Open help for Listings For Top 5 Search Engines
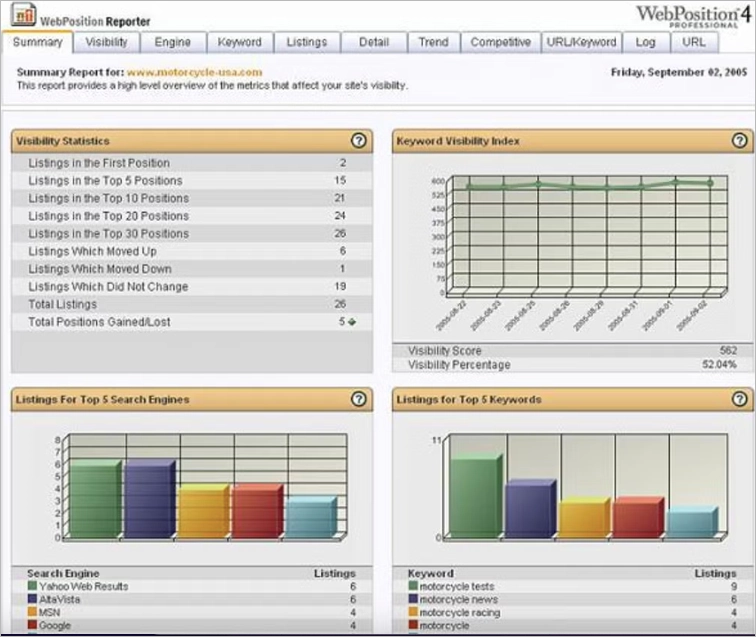 359,399
